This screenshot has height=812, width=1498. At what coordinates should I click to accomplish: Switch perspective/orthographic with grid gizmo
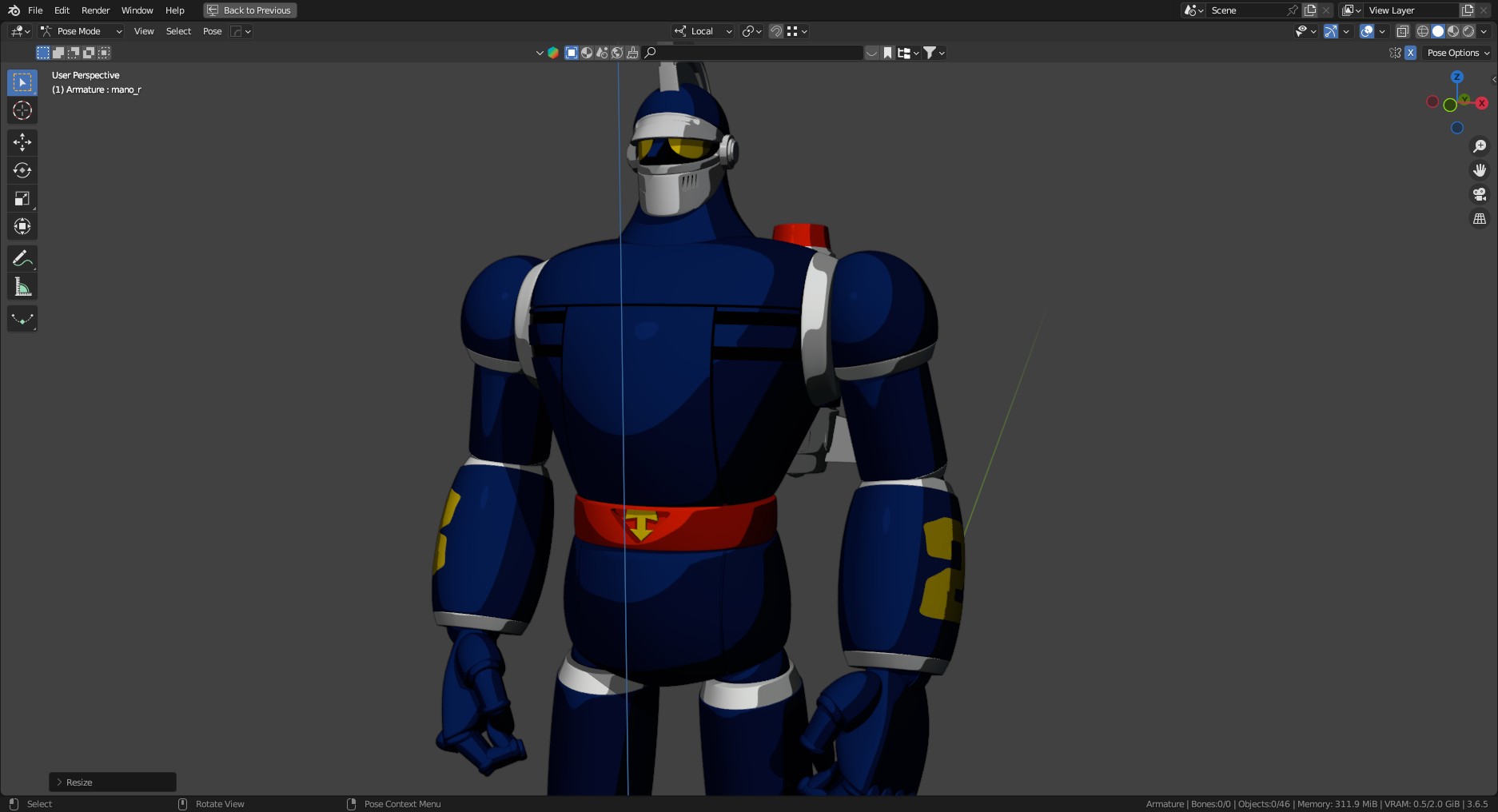pos(1480,218)
